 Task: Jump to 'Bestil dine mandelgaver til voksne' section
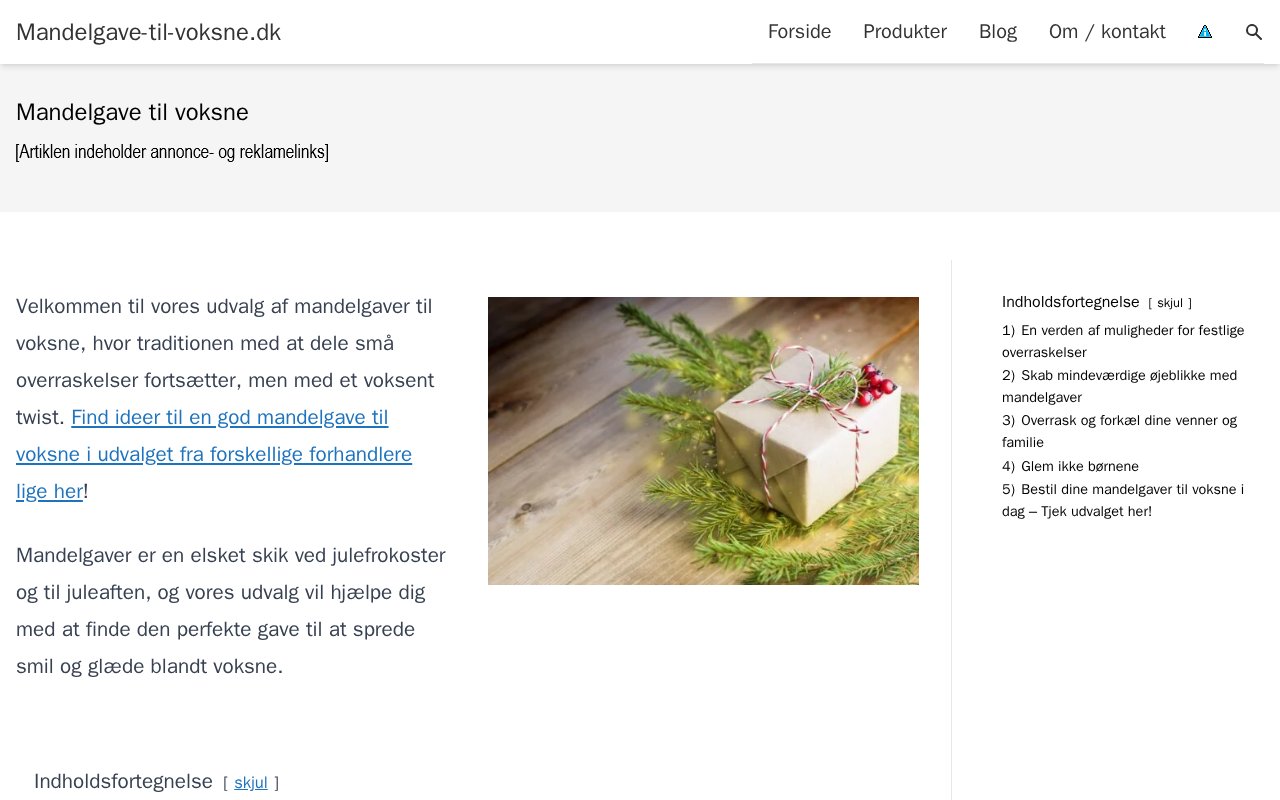coord(1123,500)
